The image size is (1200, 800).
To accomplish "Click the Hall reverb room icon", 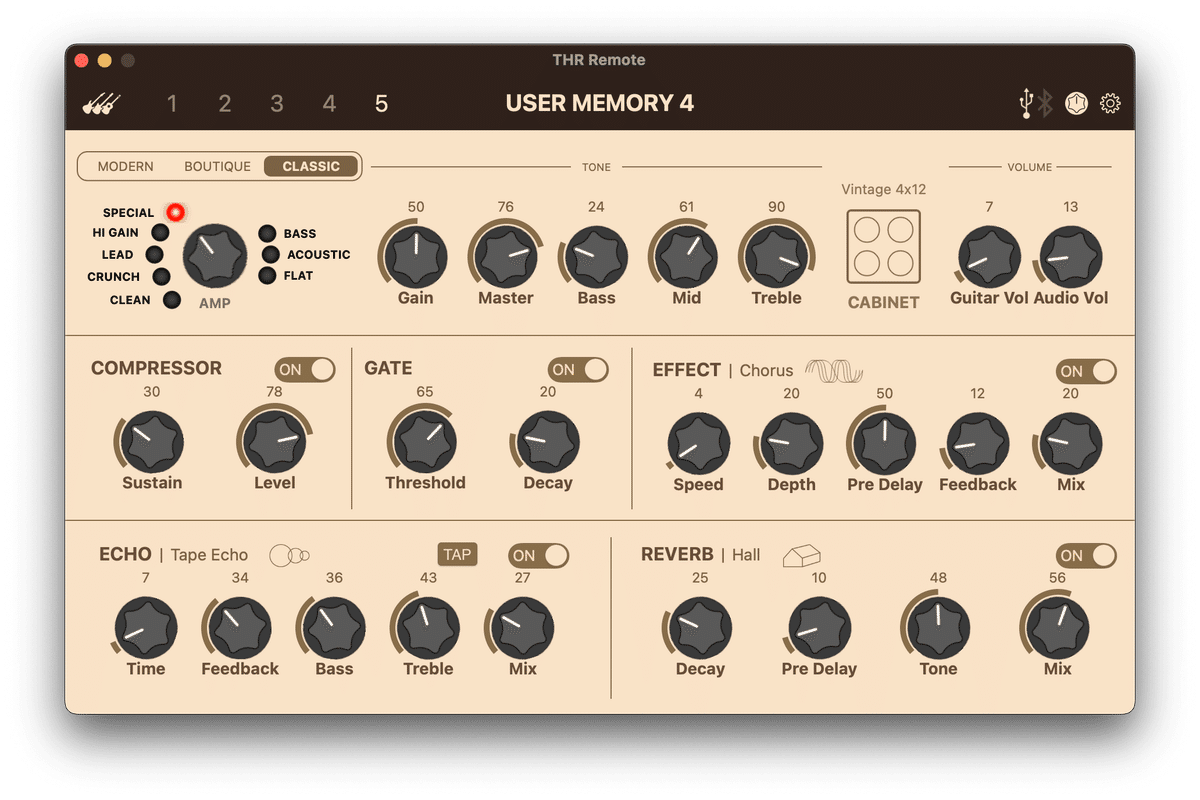I will click(x=803, y=554).
